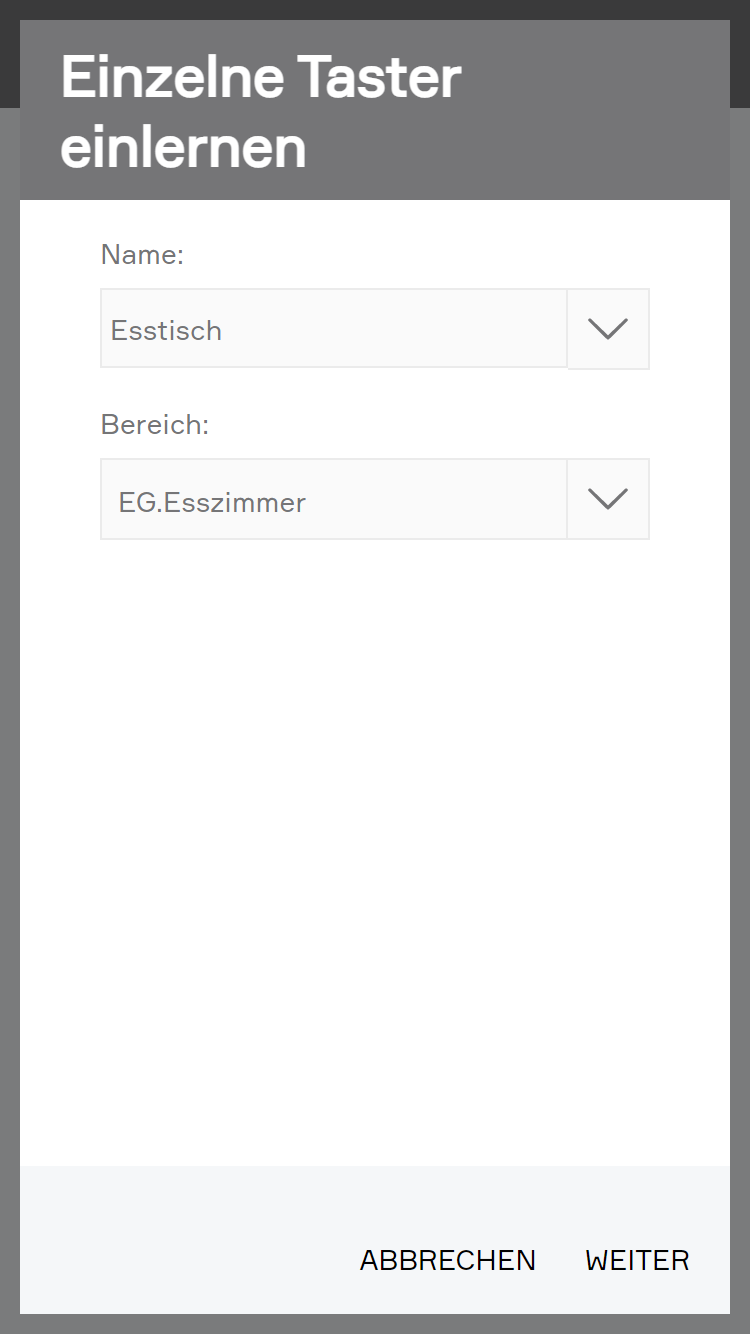Image resolution: width=750 pixels, height=1334 pixels.
Task: Expand the Bereich dropdown arrow
Action: point(608,499)
